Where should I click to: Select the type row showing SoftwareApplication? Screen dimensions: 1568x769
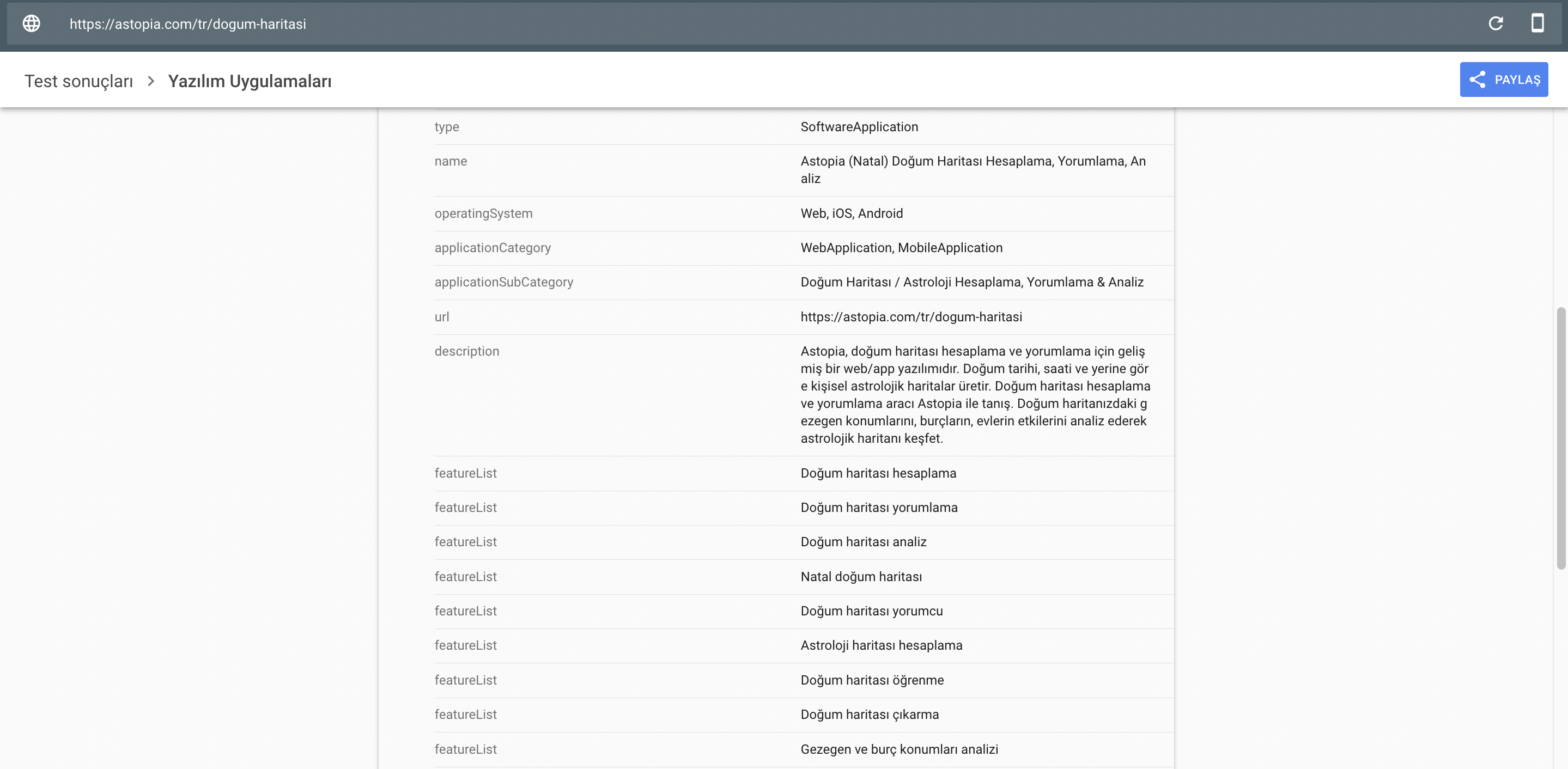tap(860, 126)
